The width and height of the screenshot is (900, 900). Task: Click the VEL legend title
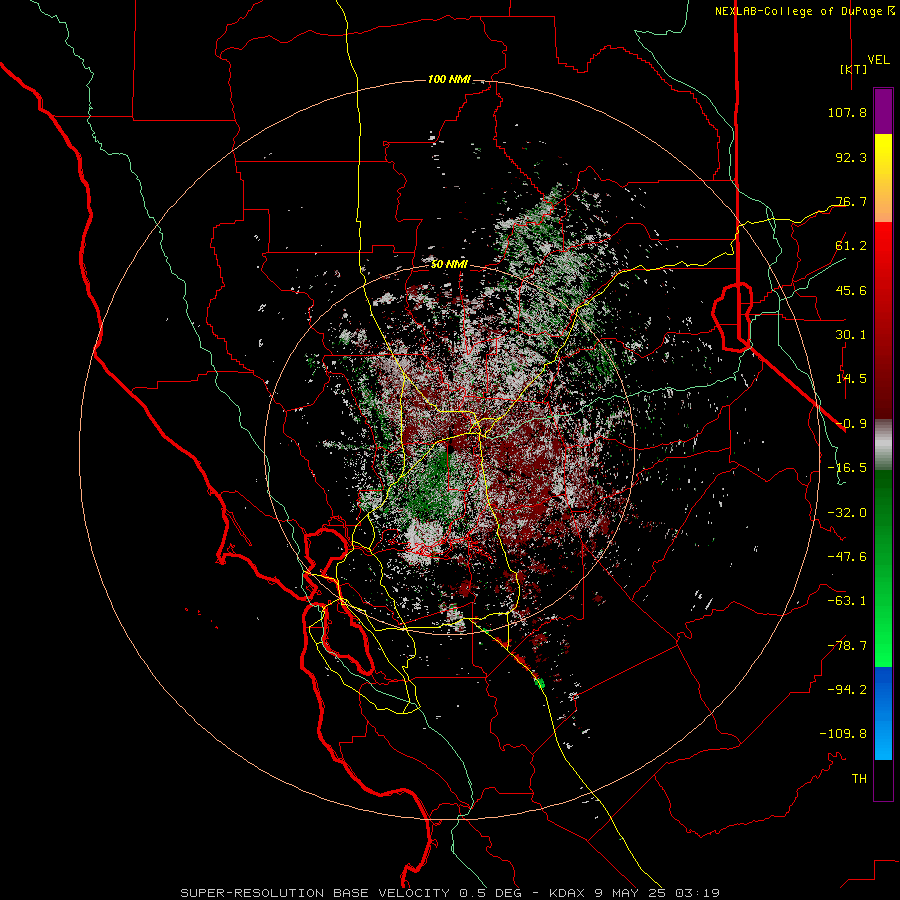pyautogui.click(x=878, y=60)
